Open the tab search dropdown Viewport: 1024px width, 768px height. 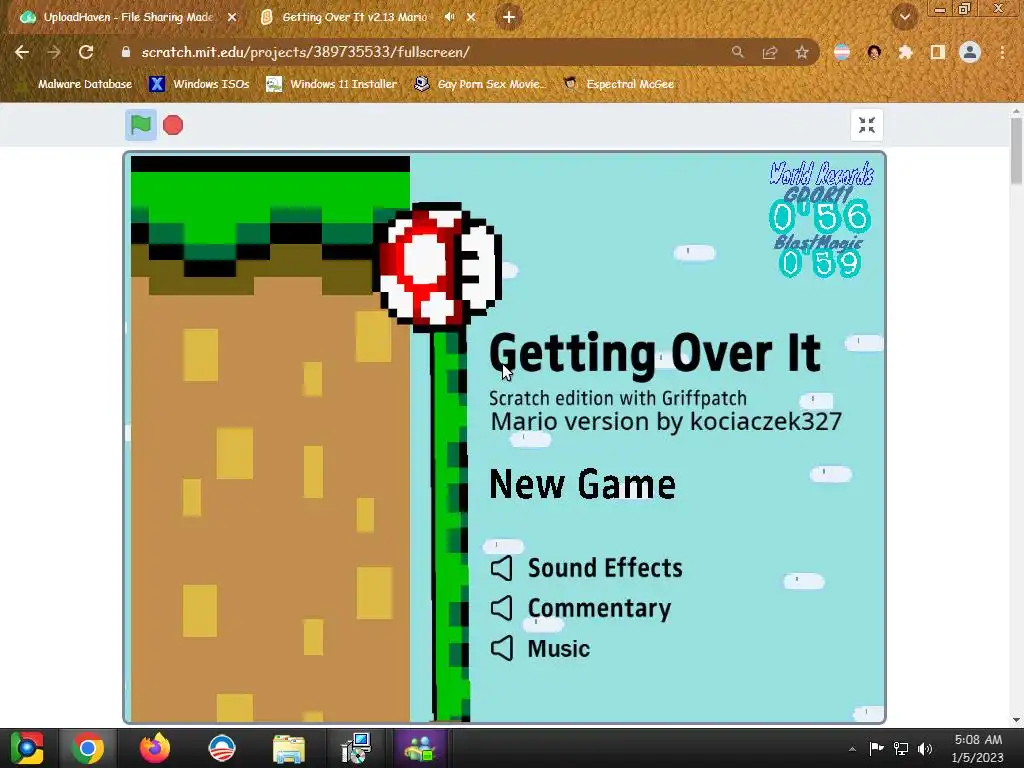tap(904, 18)
